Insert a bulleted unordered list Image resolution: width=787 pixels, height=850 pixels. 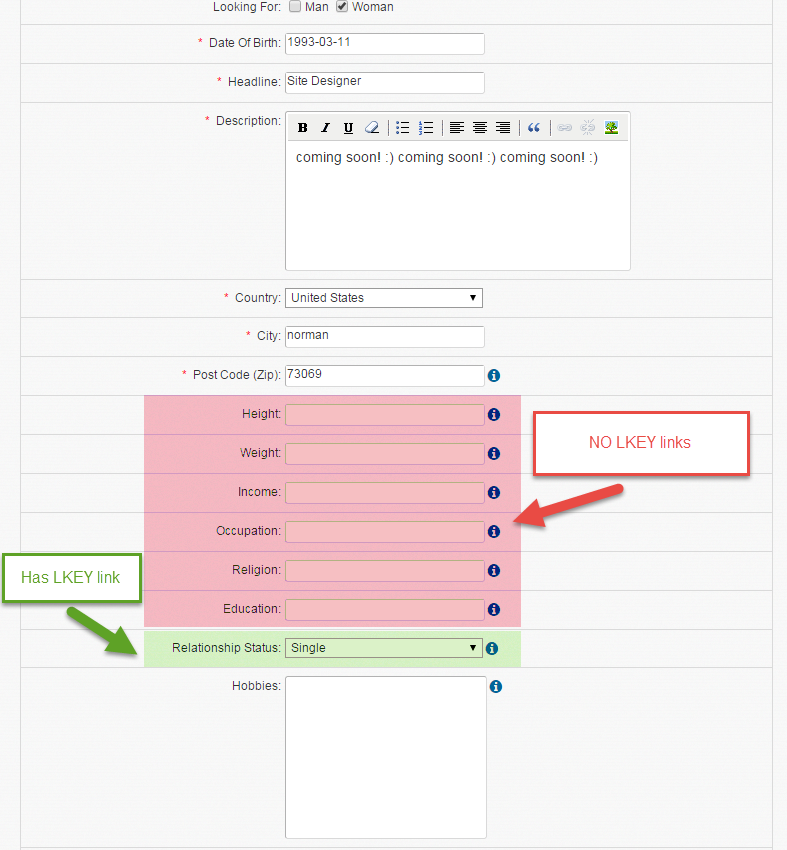[x=402, y=128]
